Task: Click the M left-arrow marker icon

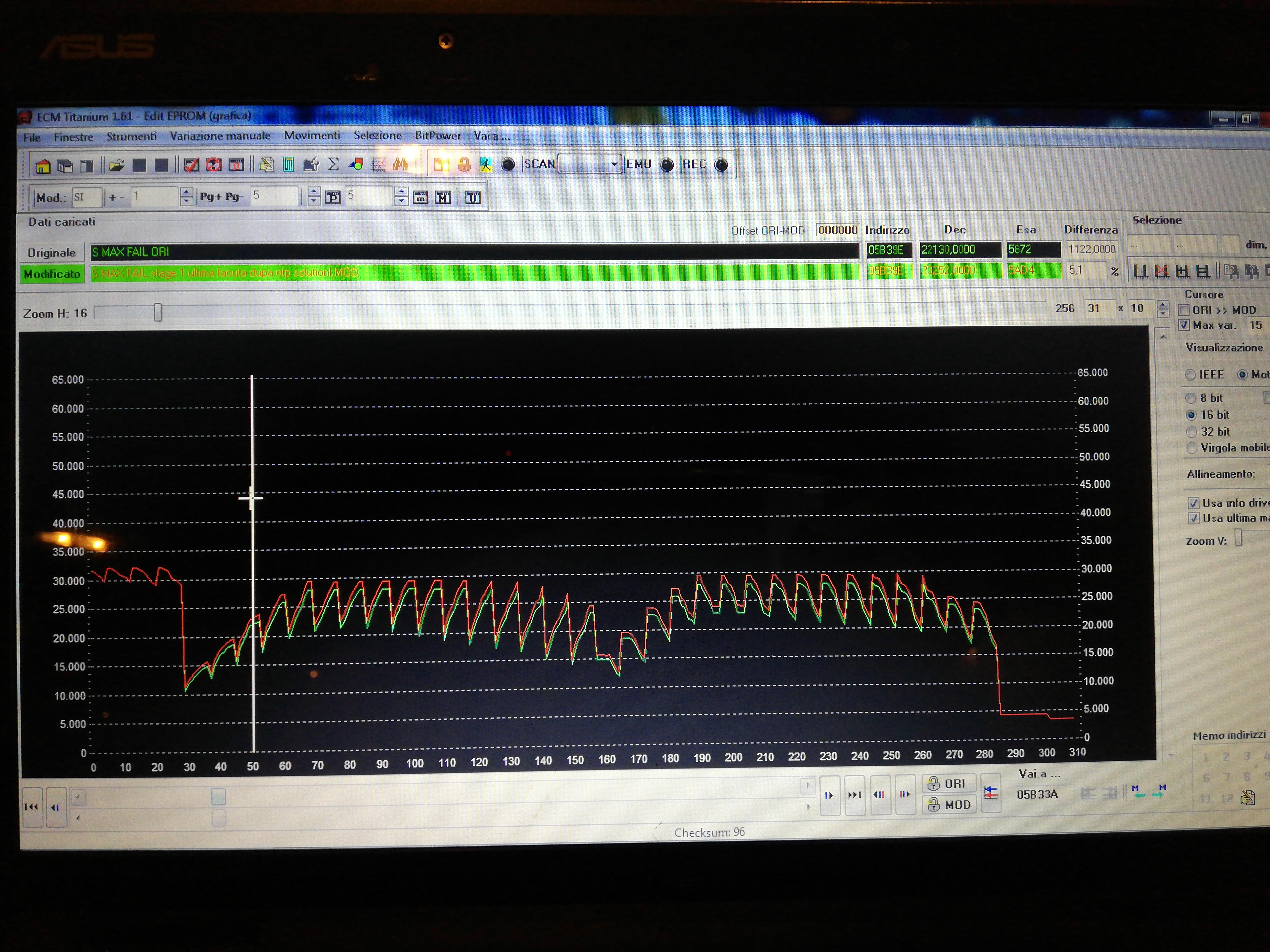Action: pos(1138,792)
